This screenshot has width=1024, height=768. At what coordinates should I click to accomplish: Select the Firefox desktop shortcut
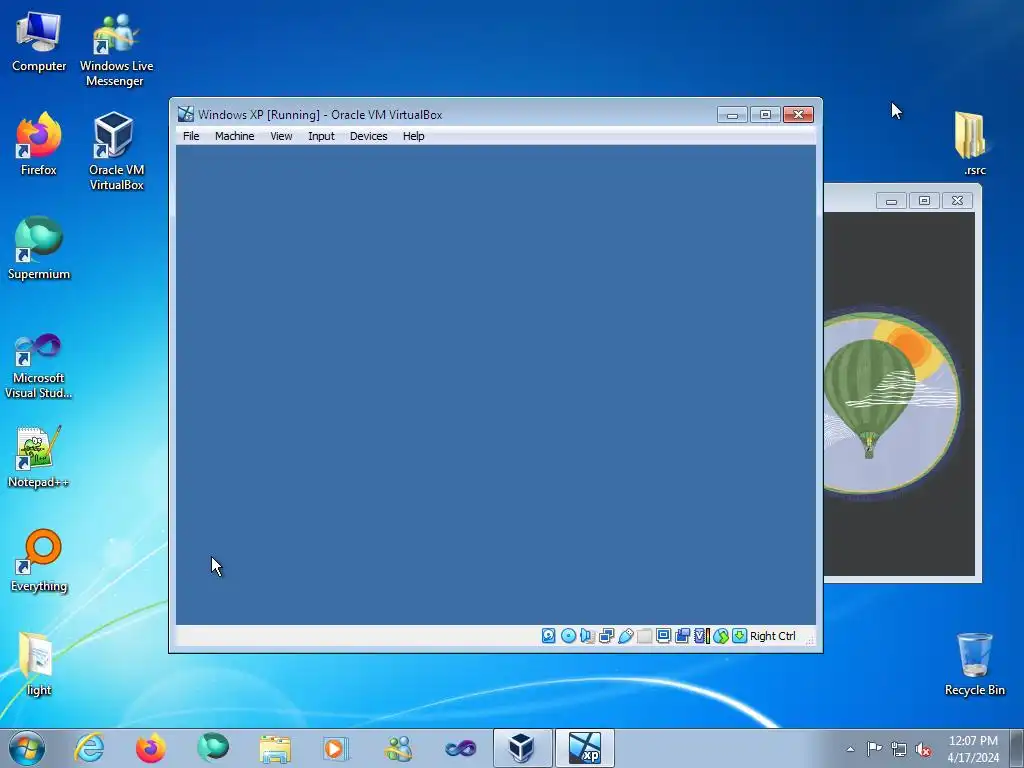tap(39, 145)
